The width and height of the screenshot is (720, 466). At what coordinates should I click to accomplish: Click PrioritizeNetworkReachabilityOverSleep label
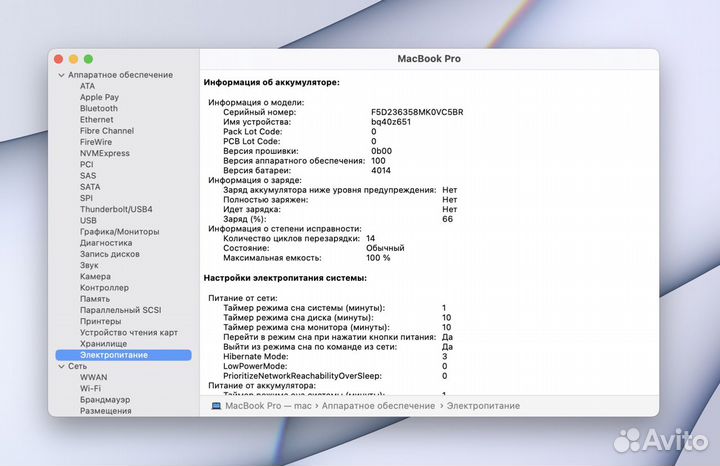[x=303, y=376]
